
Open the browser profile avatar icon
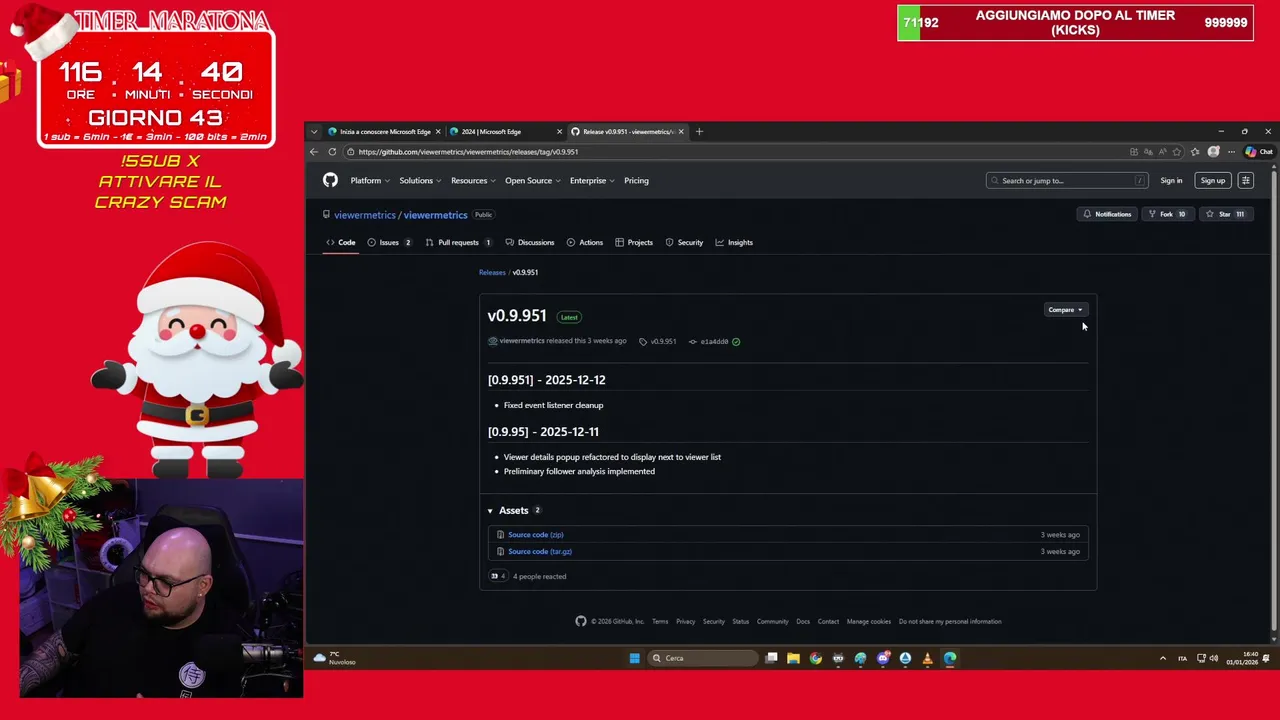pos(1213,152)
